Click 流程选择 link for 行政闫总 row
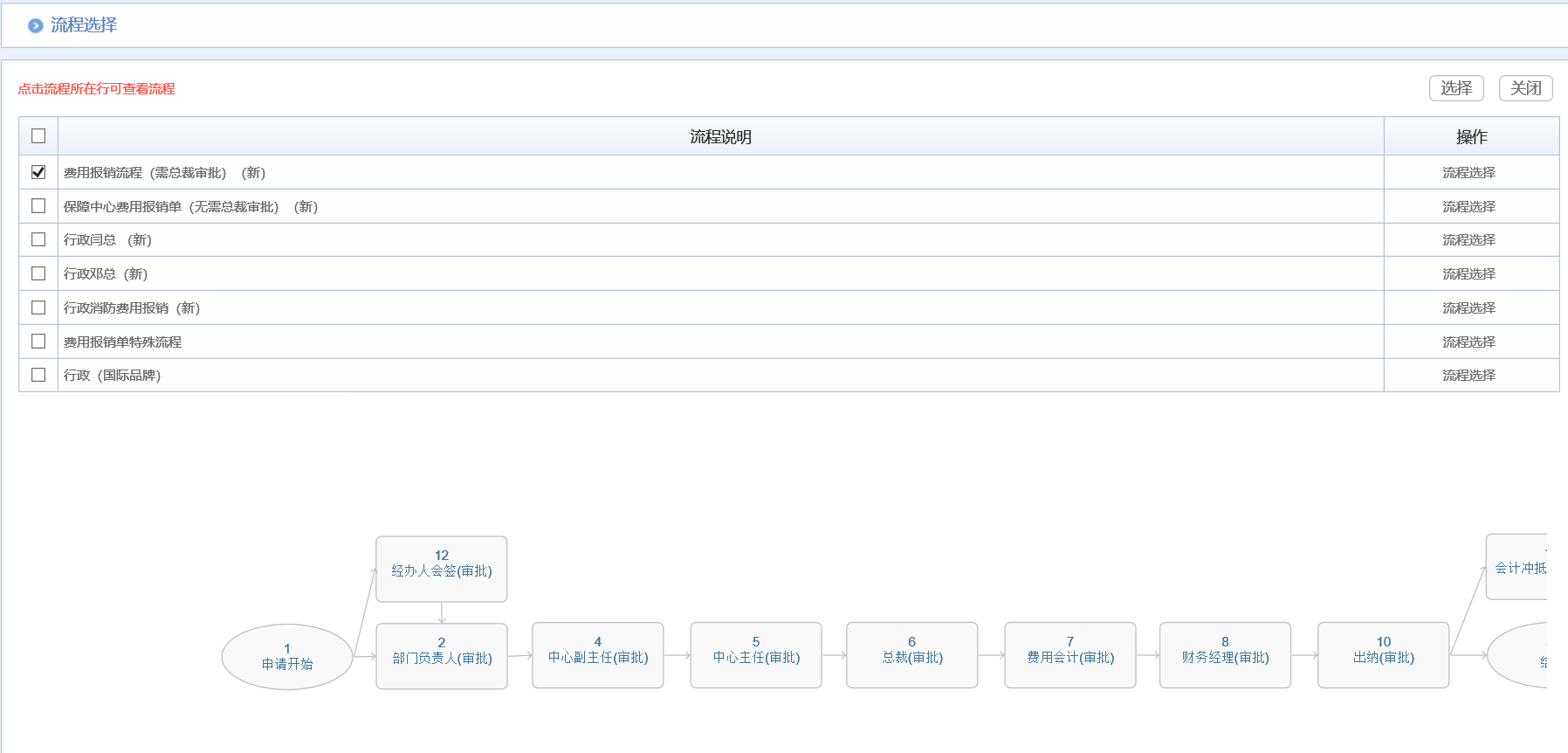This screenshot has width=1568, height=753. coord(1468,240)
